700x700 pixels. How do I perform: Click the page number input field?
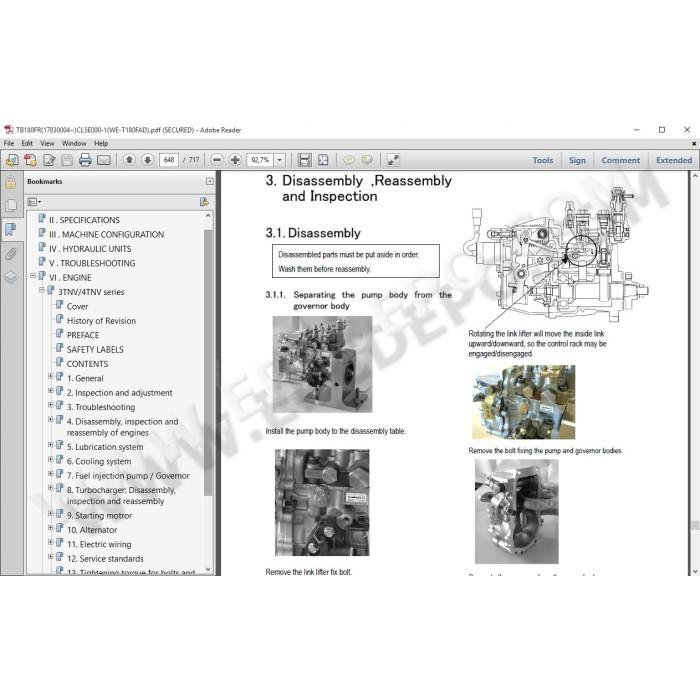[x=169, y=160]
